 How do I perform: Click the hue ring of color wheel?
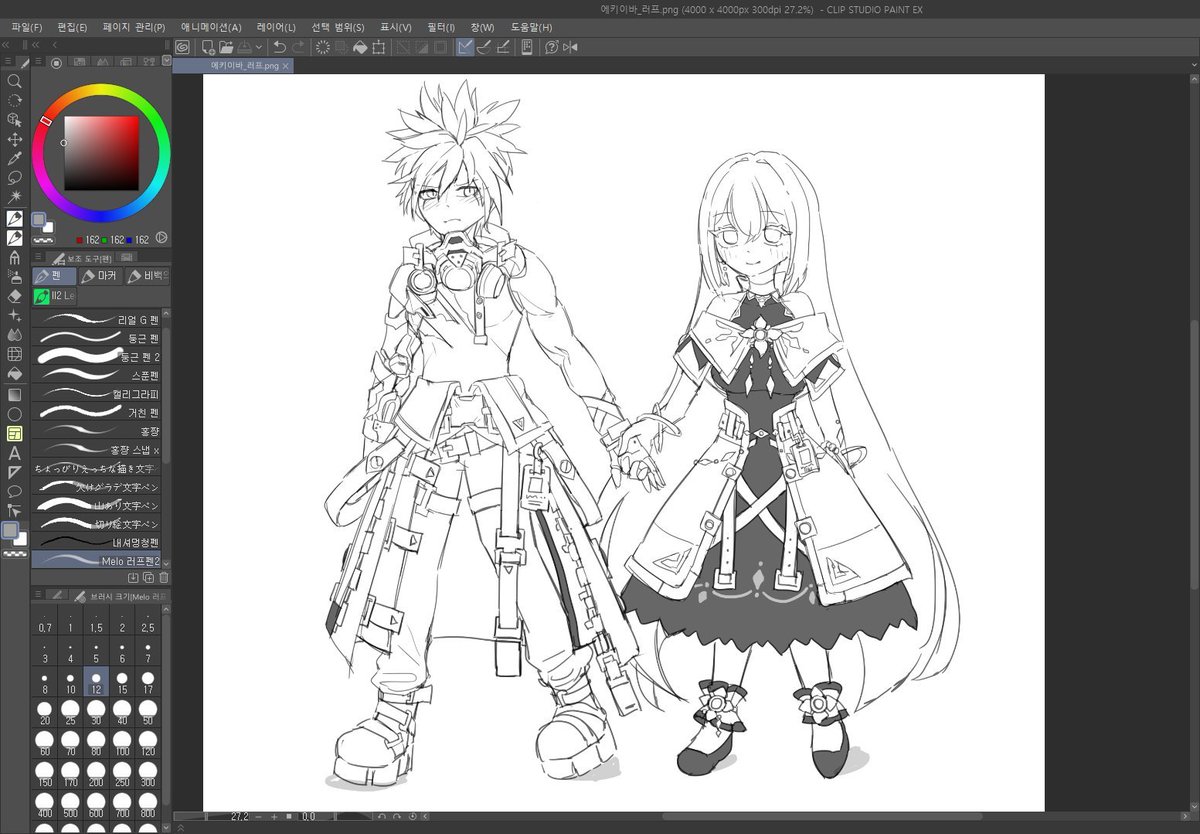pos(101,91)
